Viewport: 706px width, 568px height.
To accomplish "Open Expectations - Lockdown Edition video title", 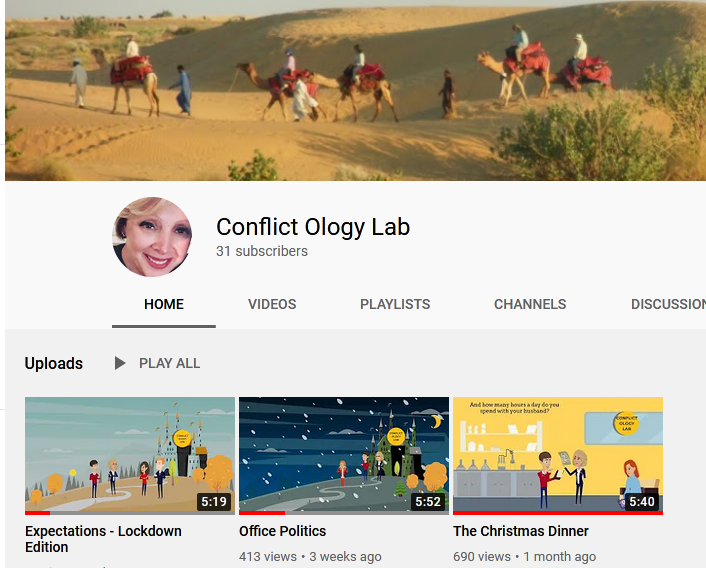I will point(103,539).
